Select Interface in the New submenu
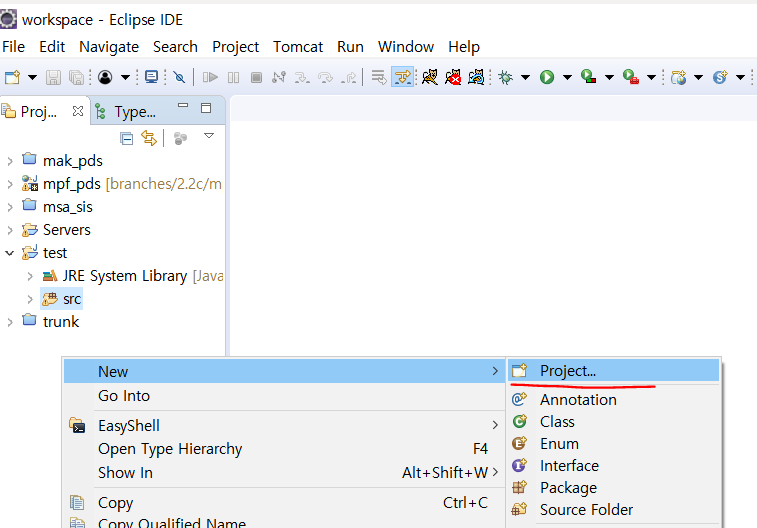 (614, 466)
